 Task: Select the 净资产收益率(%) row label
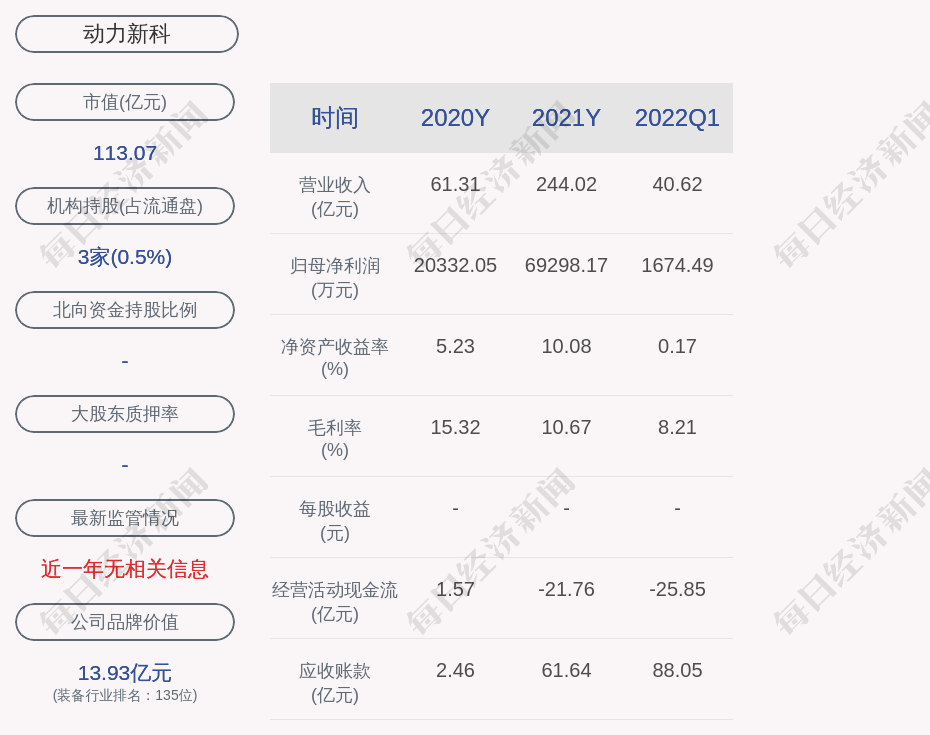click(x=335, y=358)
